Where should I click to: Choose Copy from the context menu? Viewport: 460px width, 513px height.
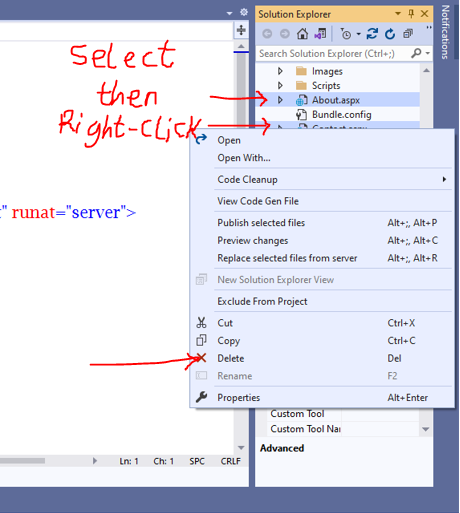(x=322, y=341)
